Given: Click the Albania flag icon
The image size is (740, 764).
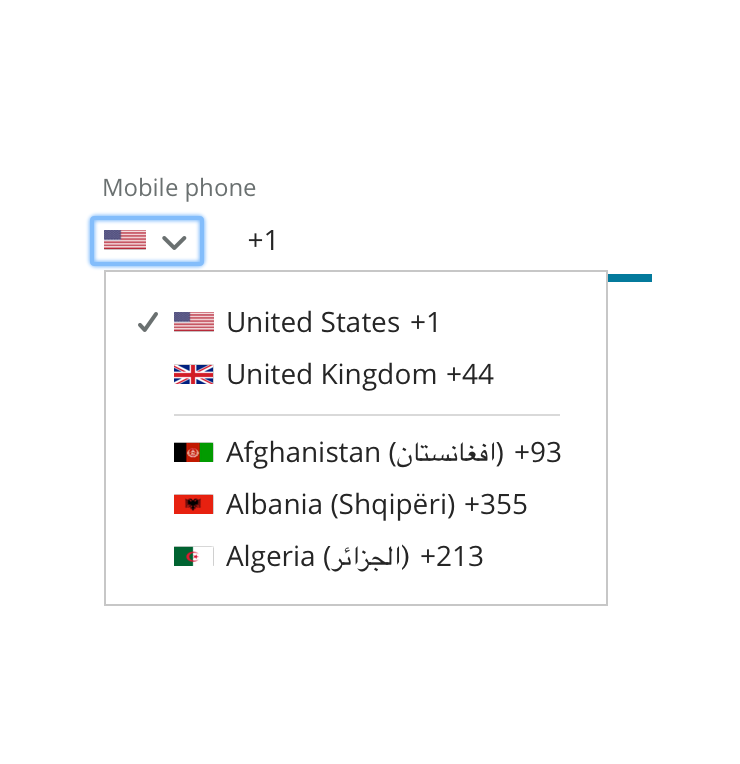Looking at the screenshot, I should click(x=194, y=504).
